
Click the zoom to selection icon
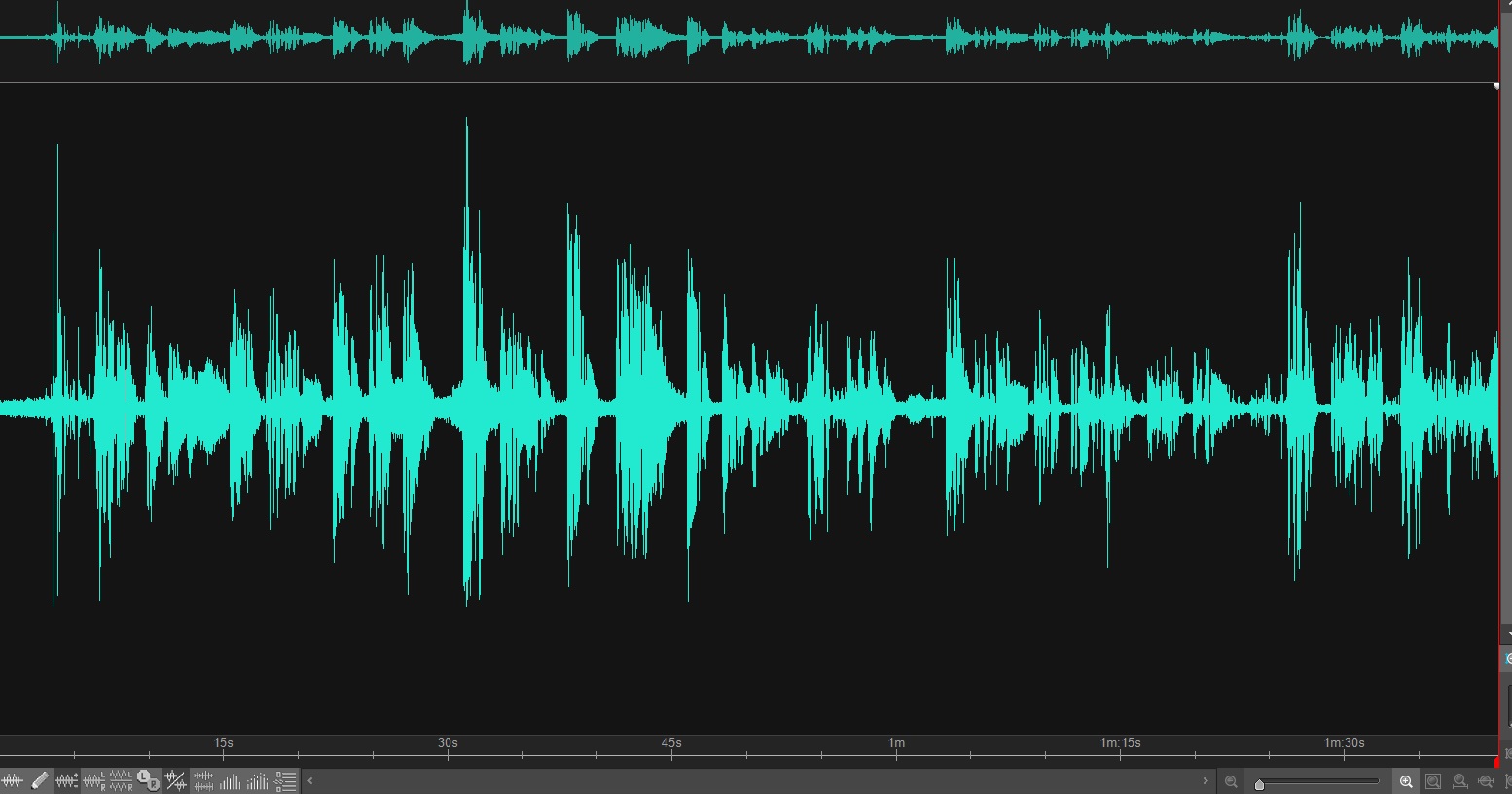point(1459,781)
